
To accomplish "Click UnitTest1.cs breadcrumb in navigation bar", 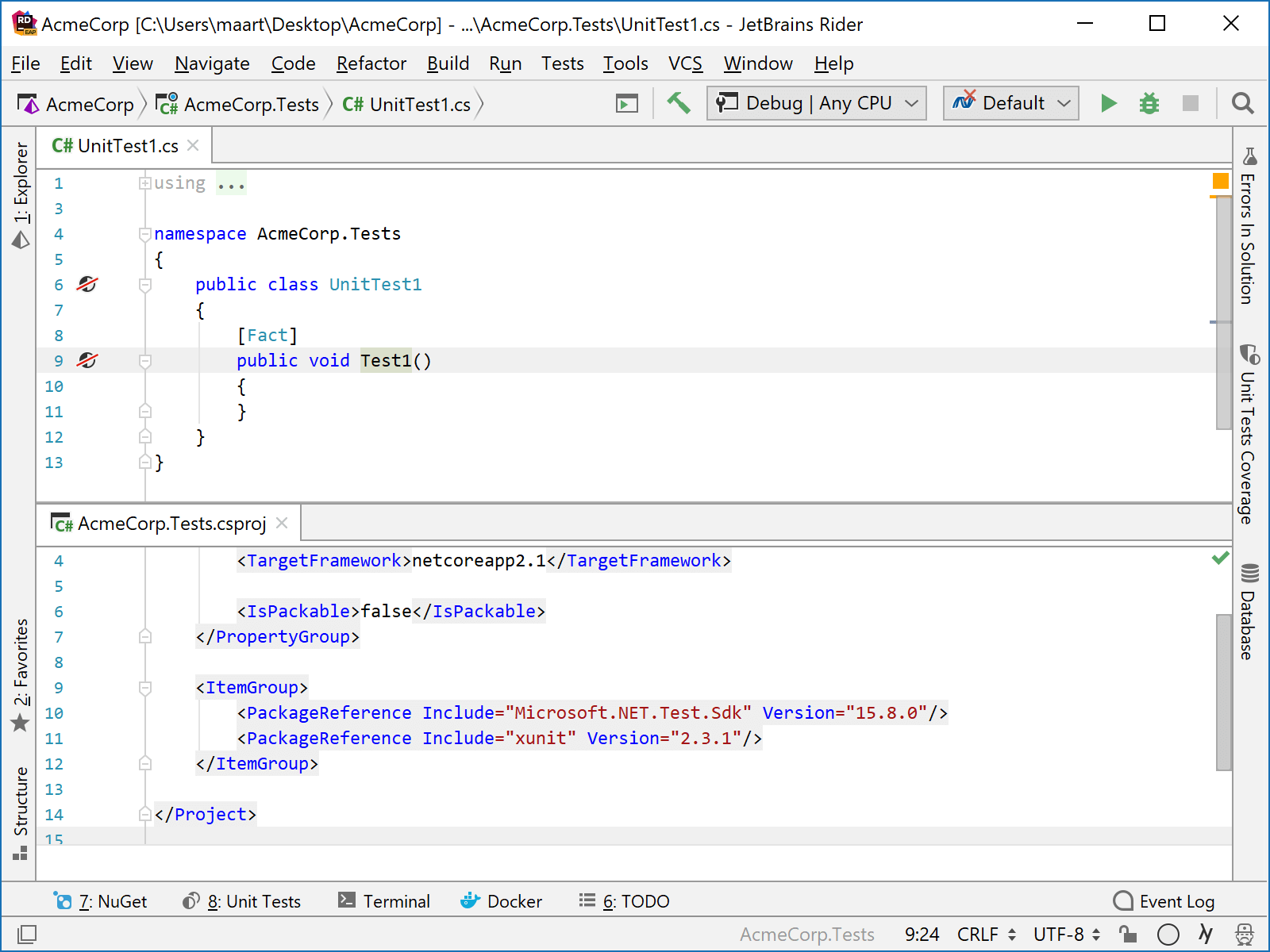I will (x=406, y=104).
